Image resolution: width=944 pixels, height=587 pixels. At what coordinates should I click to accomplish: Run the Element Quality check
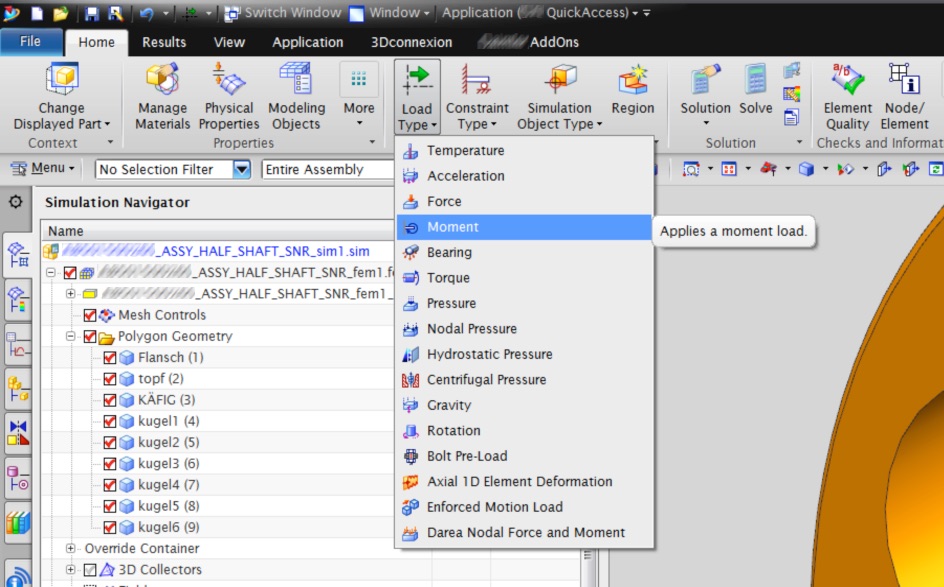(x=847, y=98)
